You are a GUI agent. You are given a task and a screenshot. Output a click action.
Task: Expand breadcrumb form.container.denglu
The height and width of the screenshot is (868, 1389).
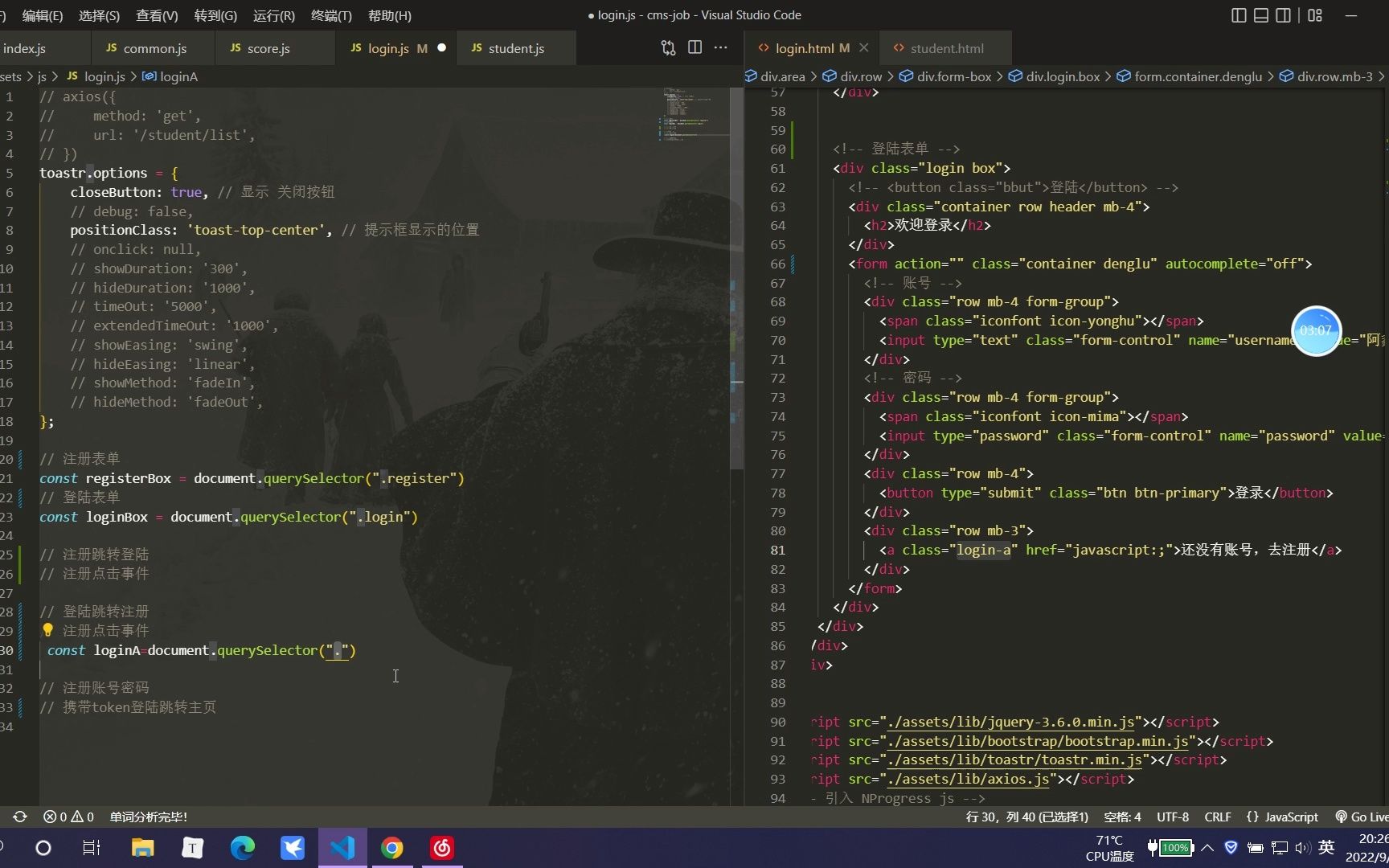point(1190,76)
